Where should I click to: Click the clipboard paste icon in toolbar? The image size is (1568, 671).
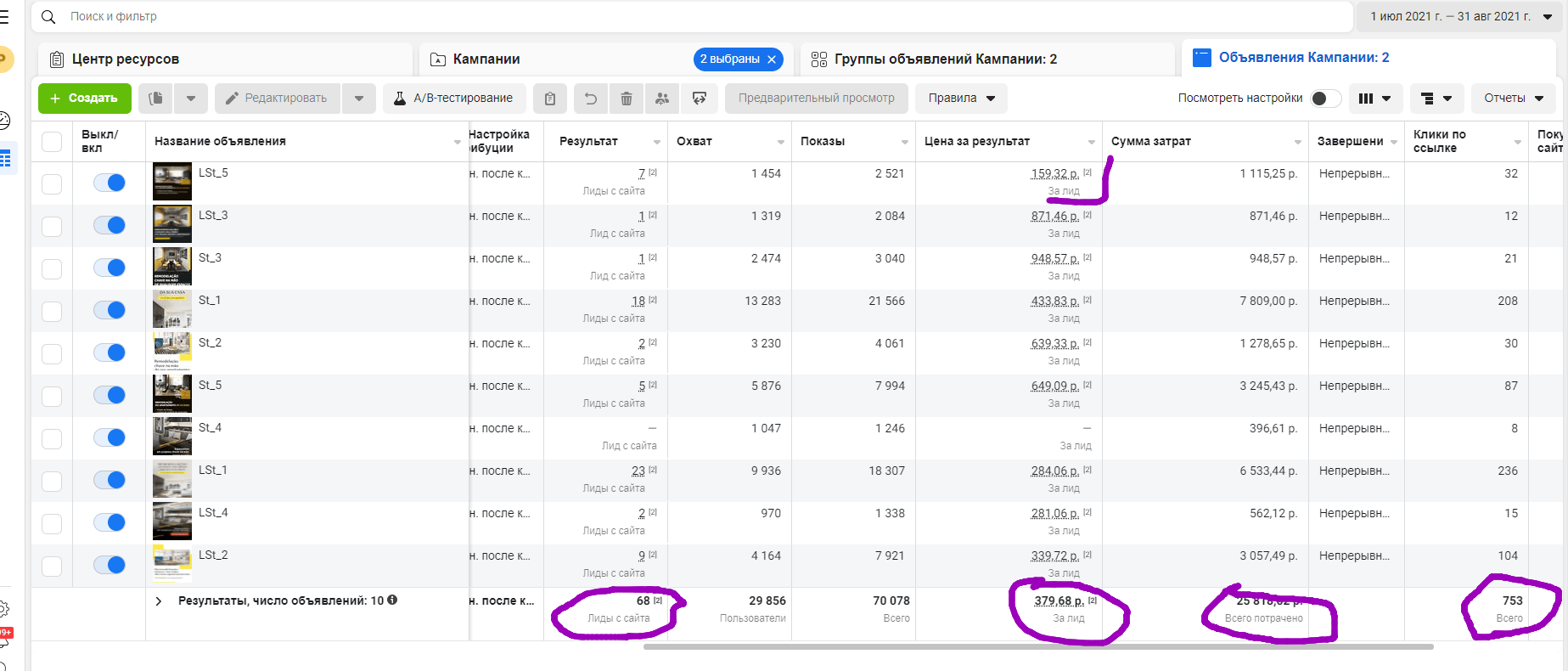point(550,99)
